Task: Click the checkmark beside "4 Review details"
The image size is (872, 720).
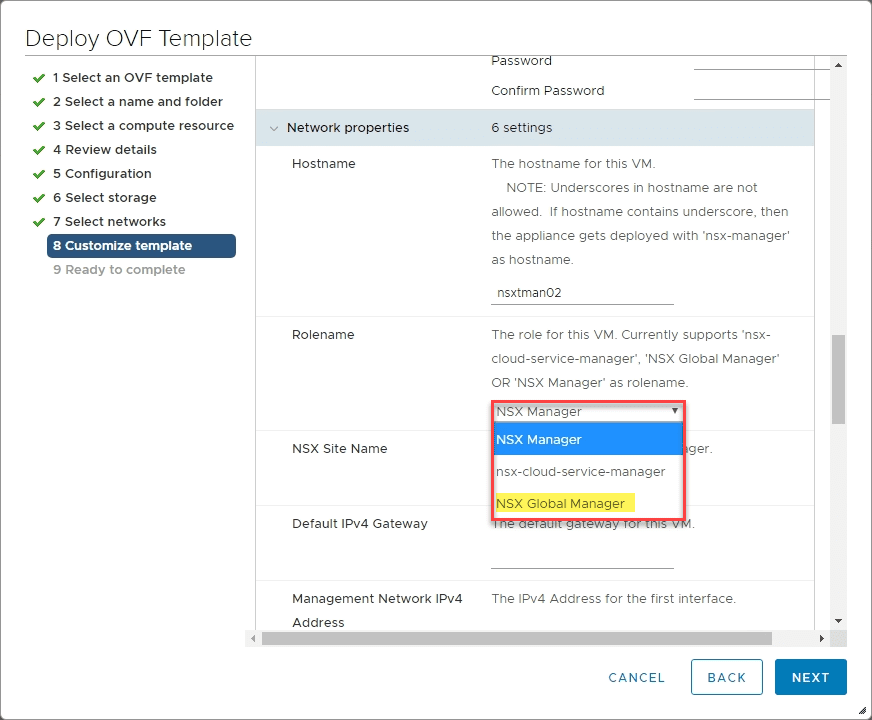Action: [x=40, y=149]
